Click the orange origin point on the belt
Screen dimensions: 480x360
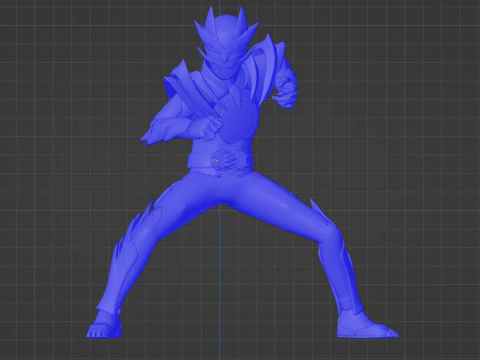pyautogui.click(x=217, y=161)
